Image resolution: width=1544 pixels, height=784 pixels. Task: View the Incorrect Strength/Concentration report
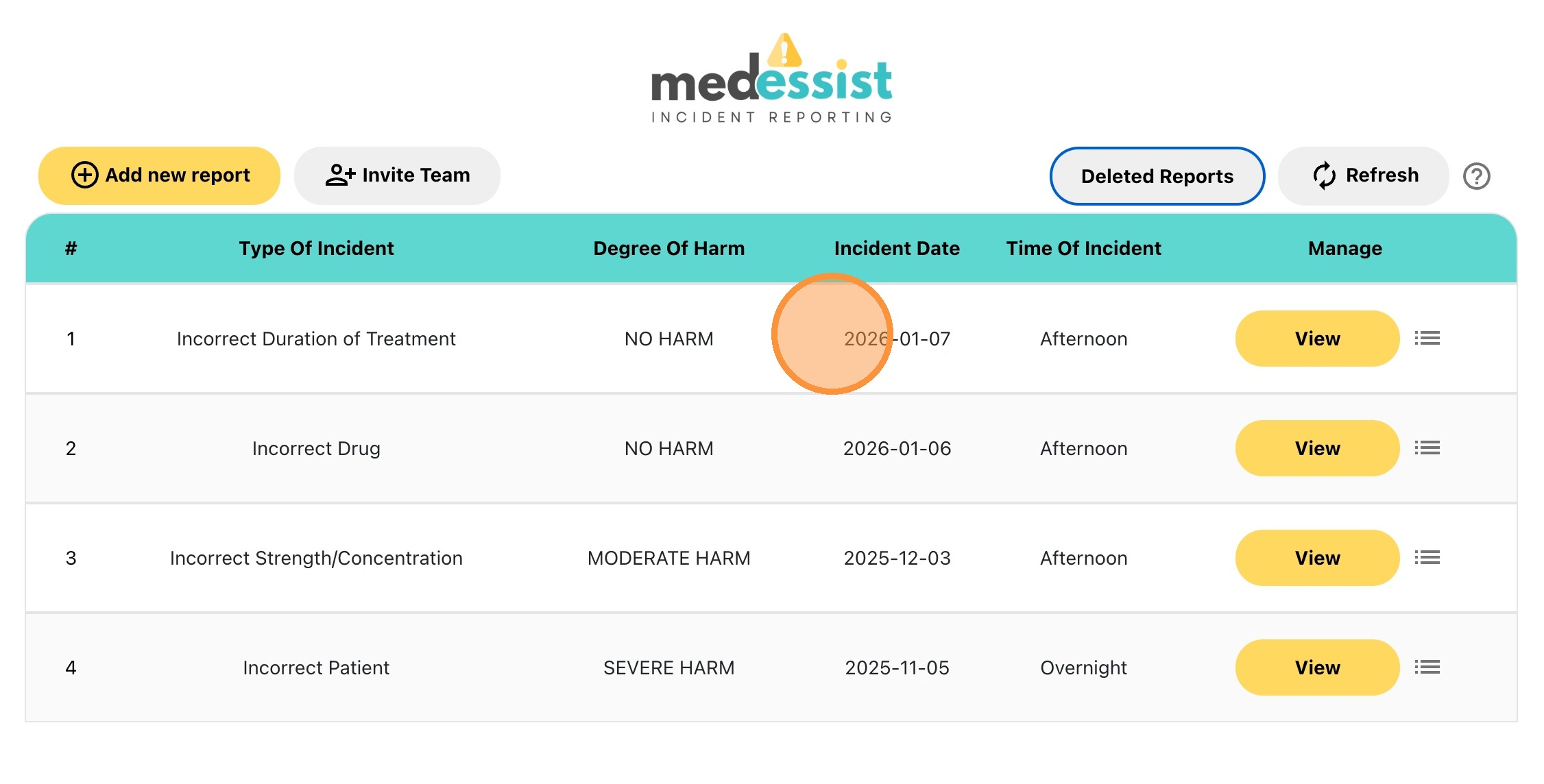1316,558
